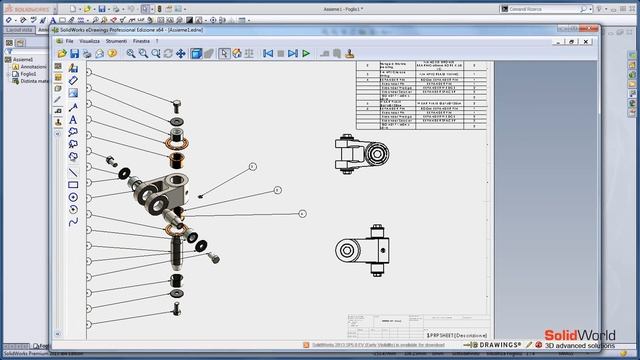640x360 pixels.
Task: Expand the collapsed left panel chevron
Action: [x=58, y=134]
